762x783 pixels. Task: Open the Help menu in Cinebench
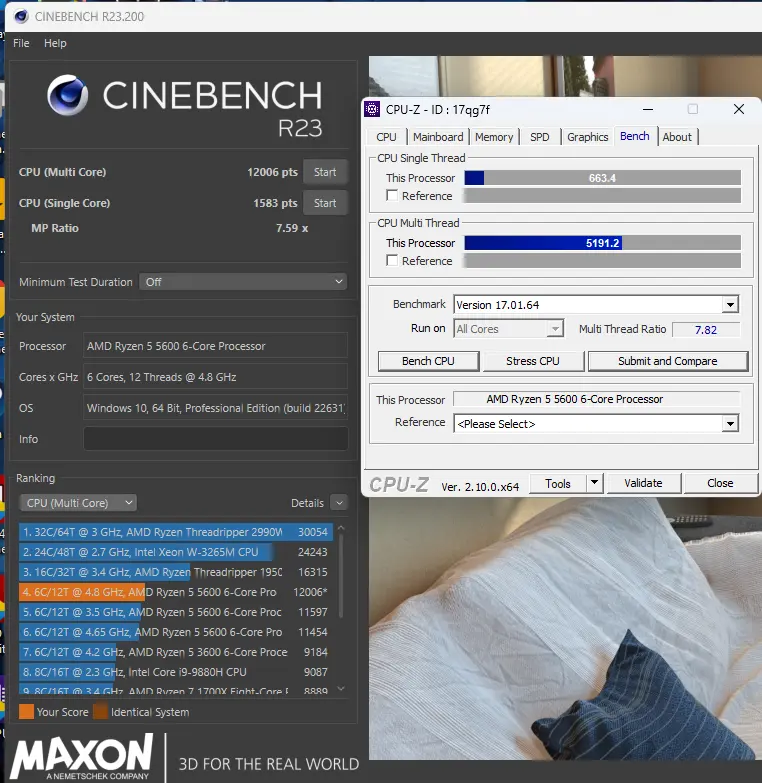click(55, 43)
